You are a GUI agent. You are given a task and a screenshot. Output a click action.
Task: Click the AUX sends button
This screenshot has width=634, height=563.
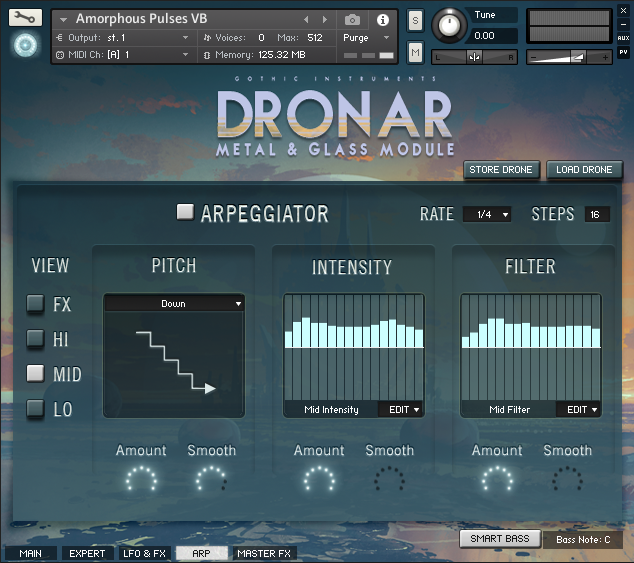pyautogui.click(x=623, y=38)
